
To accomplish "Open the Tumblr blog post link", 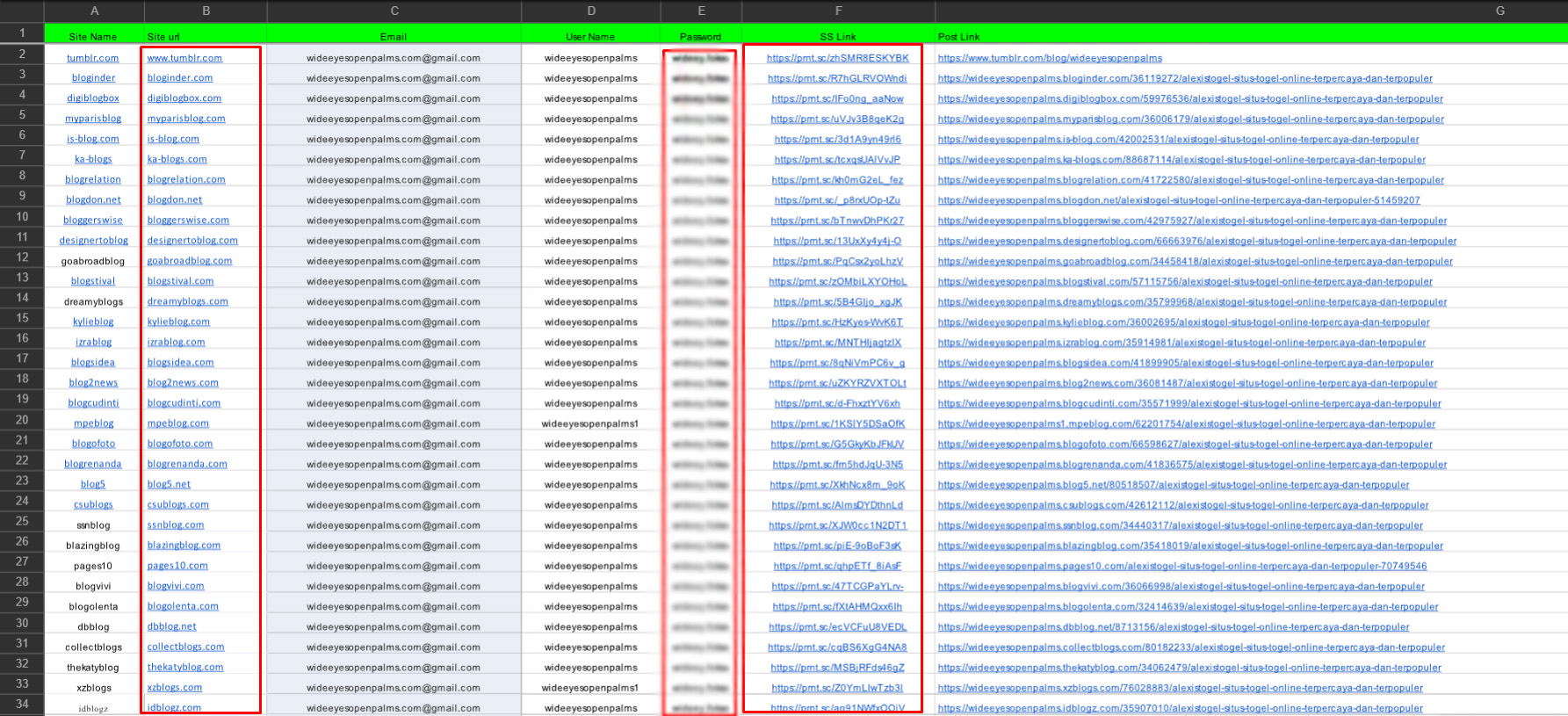I will click(x=1050, y=58).
